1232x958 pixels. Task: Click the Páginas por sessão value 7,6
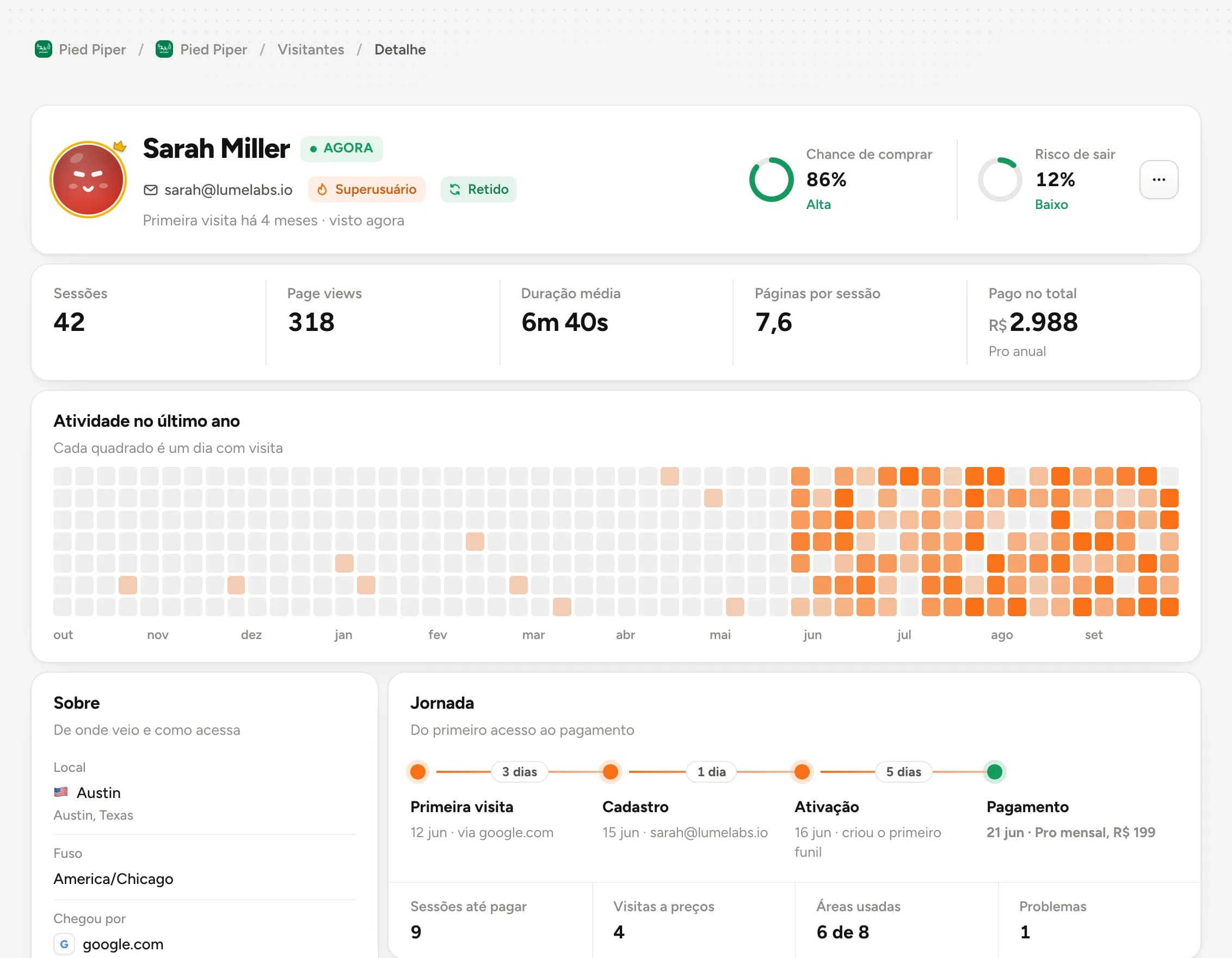pyautogui.click(x=773, y=322)
